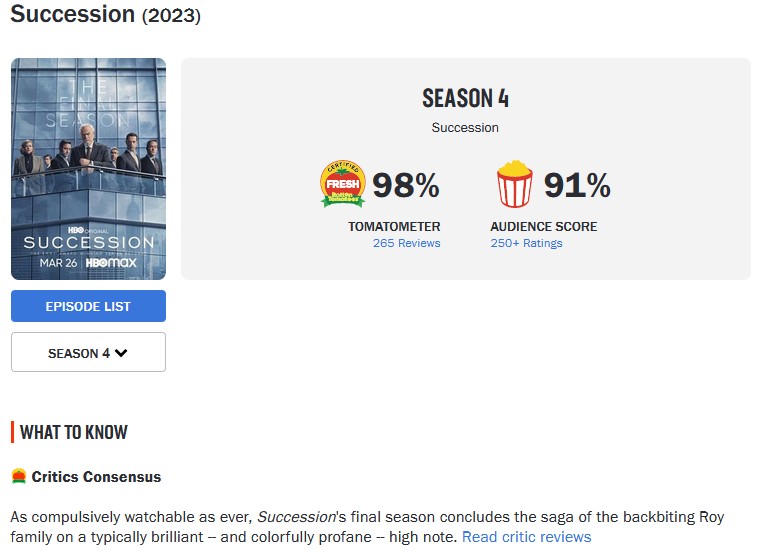Open the 250+ Ratings link
Viewport: 759px width, 559px height.
click(526, 243)
